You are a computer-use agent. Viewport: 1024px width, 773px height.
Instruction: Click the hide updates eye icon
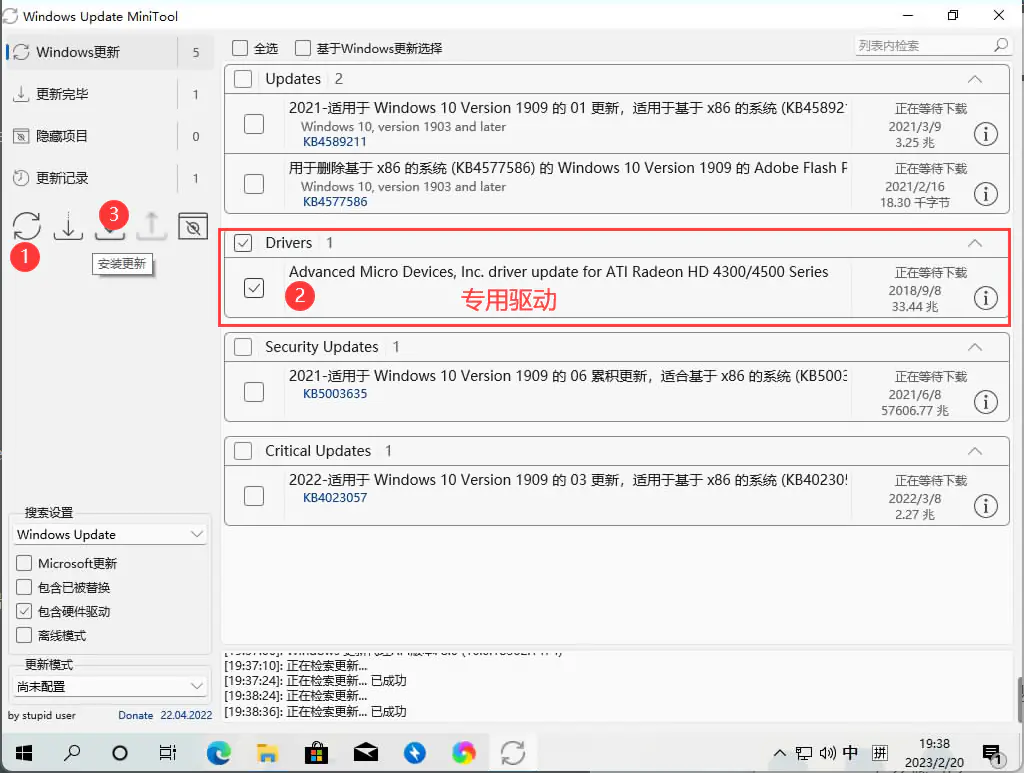192,226
